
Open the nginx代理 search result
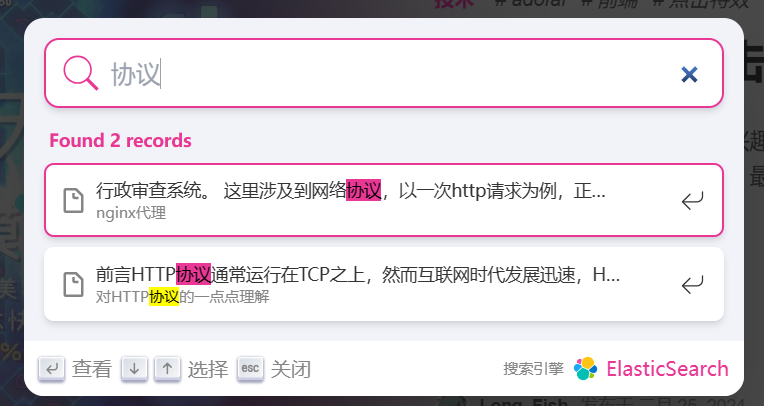[384, 200]
